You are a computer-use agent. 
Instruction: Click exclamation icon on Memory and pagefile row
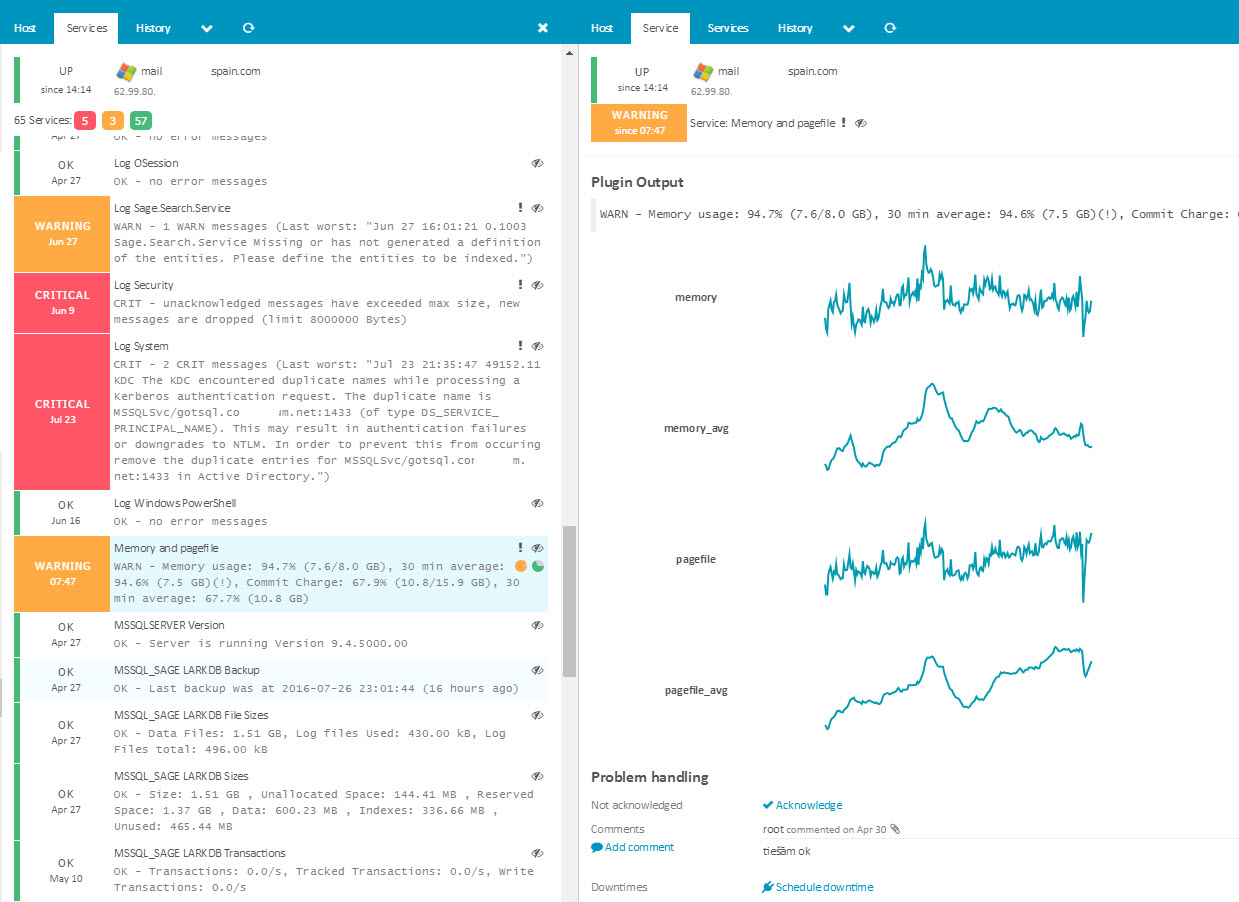[520, 548]
